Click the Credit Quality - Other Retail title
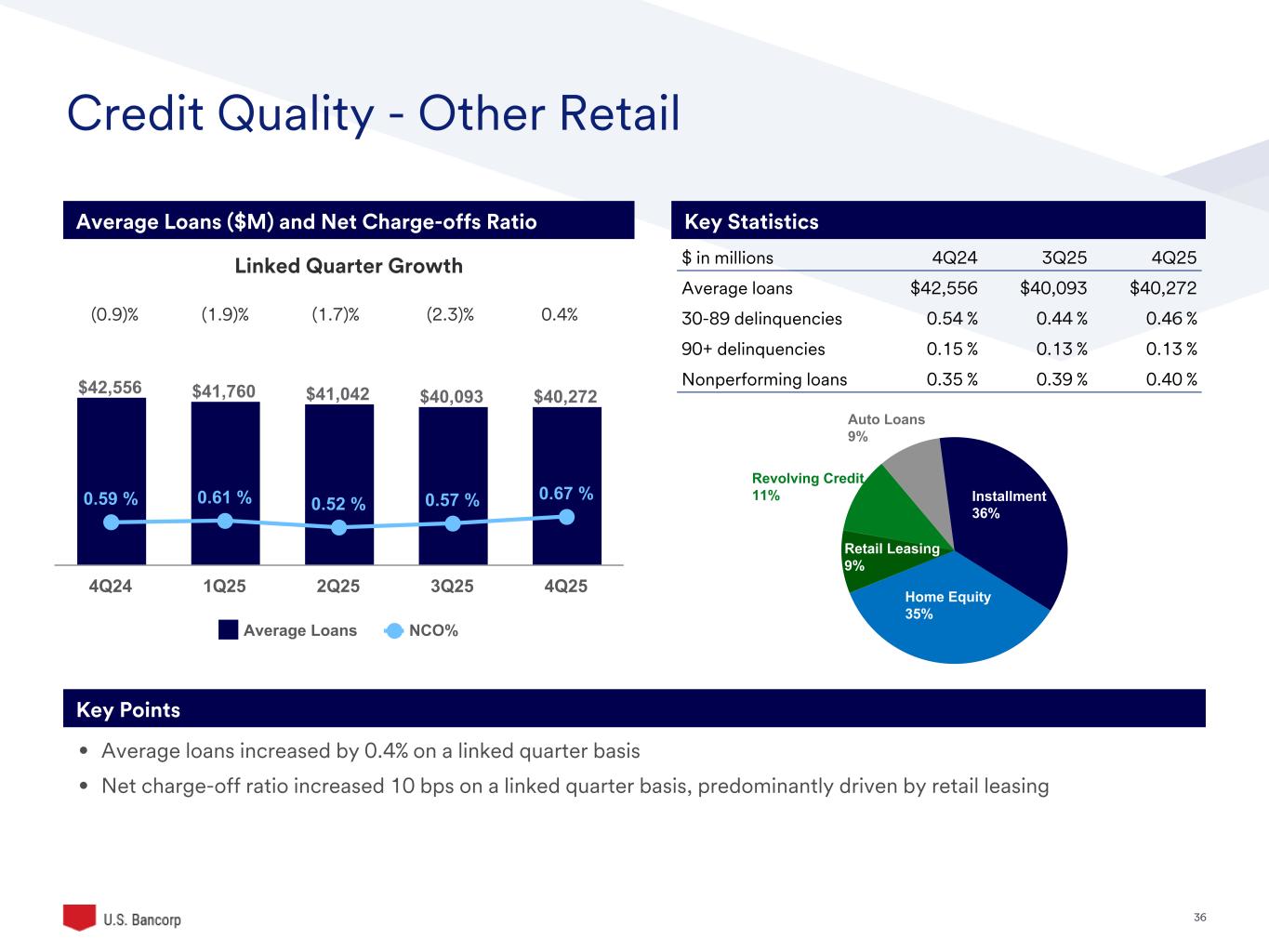The width and height of the screenshot is (1269, 952). point(374,113)
